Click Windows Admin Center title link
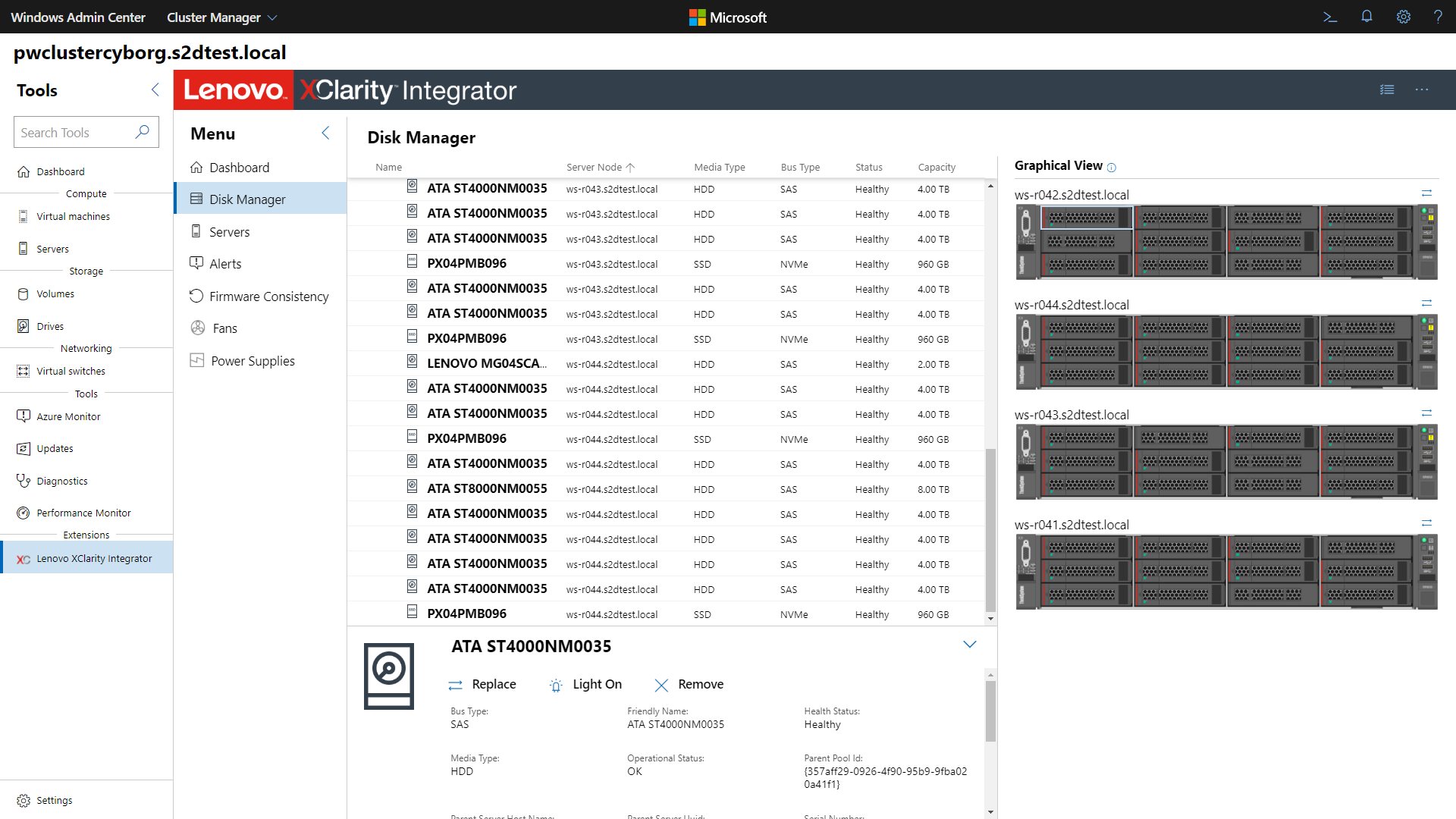The height and width of the screenshot is (819, 1456). tap(78, 17)
